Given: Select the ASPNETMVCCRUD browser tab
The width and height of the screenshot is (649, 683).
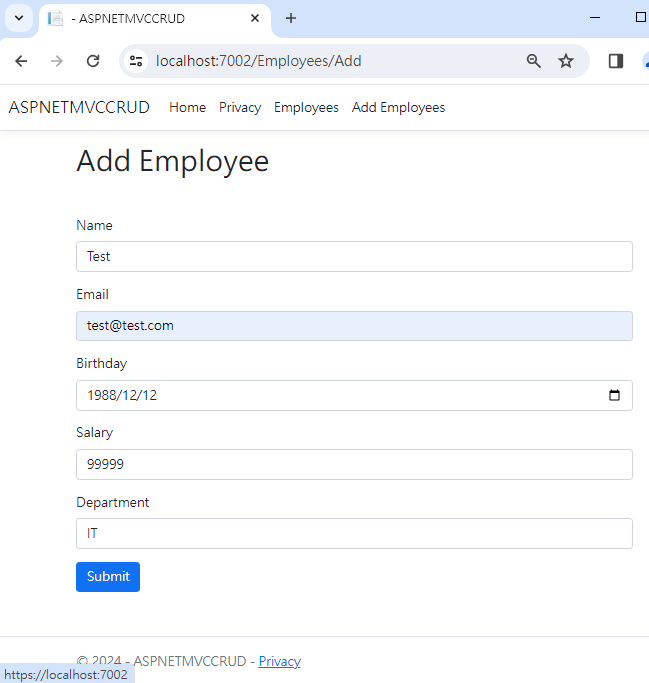Looking at the screenshot, I should pos(140,18).
